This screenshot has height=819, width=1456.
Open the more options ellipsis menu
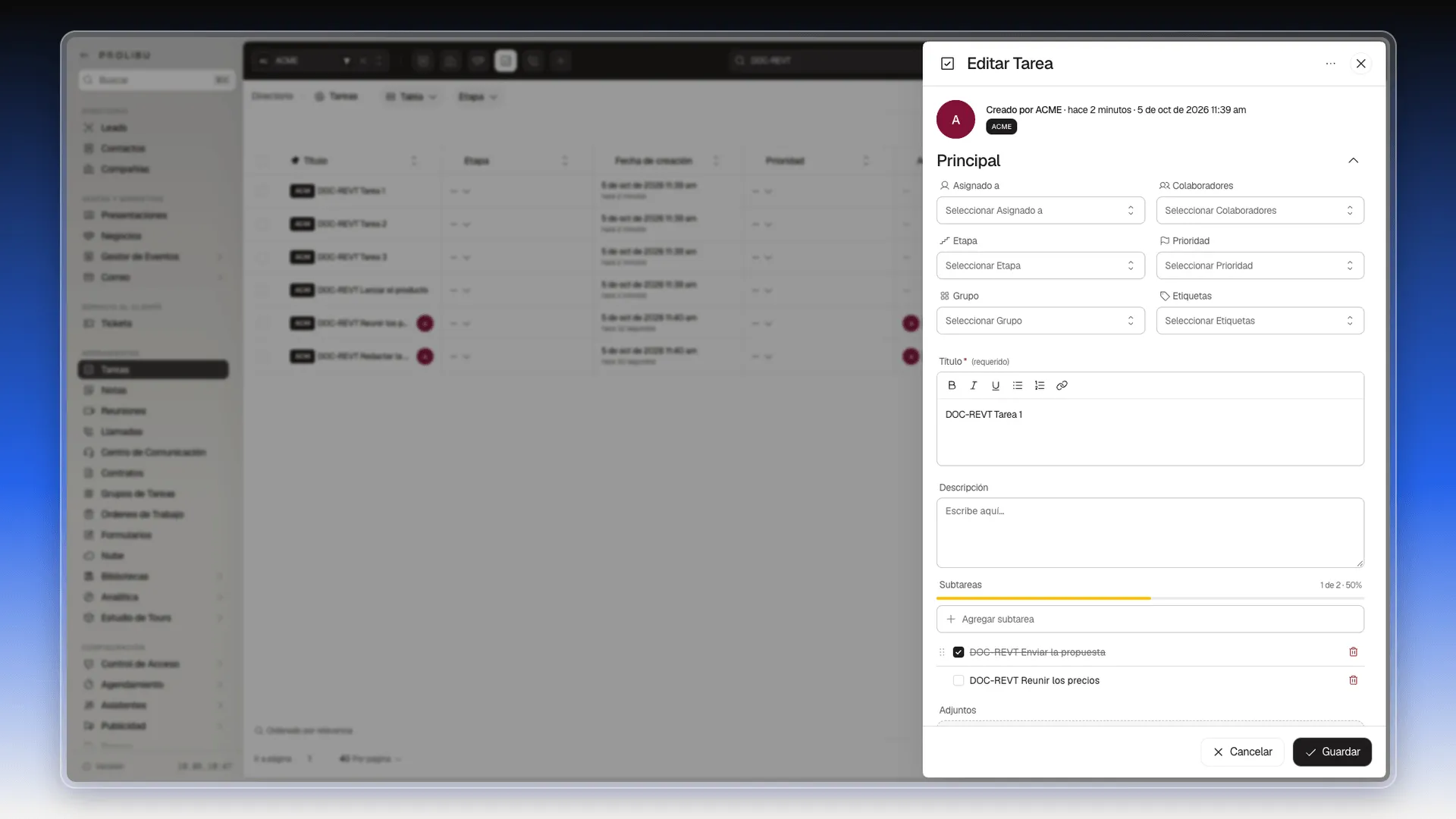tap(1330, 64)
